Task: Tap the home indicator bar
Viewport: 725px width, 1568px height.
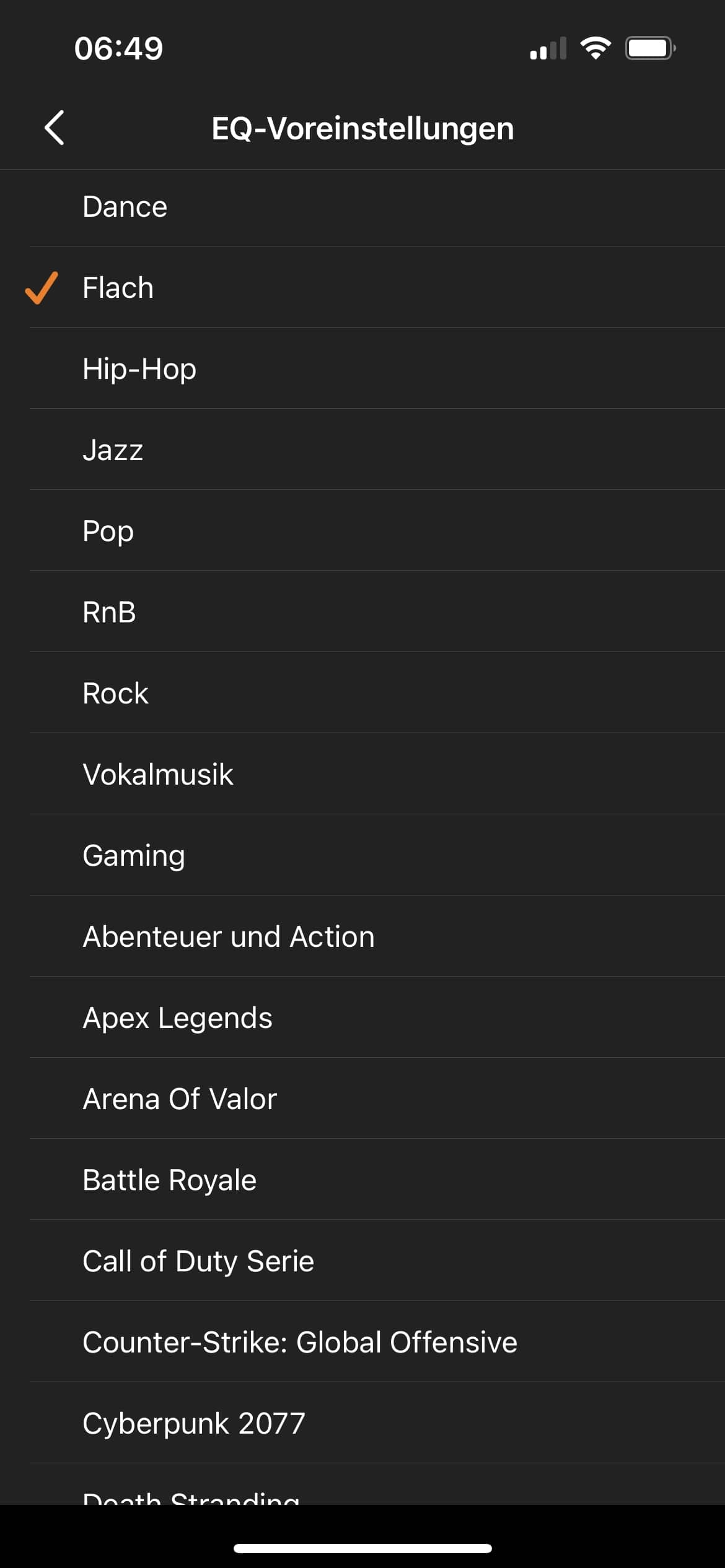Action: tap(362, 1548)
